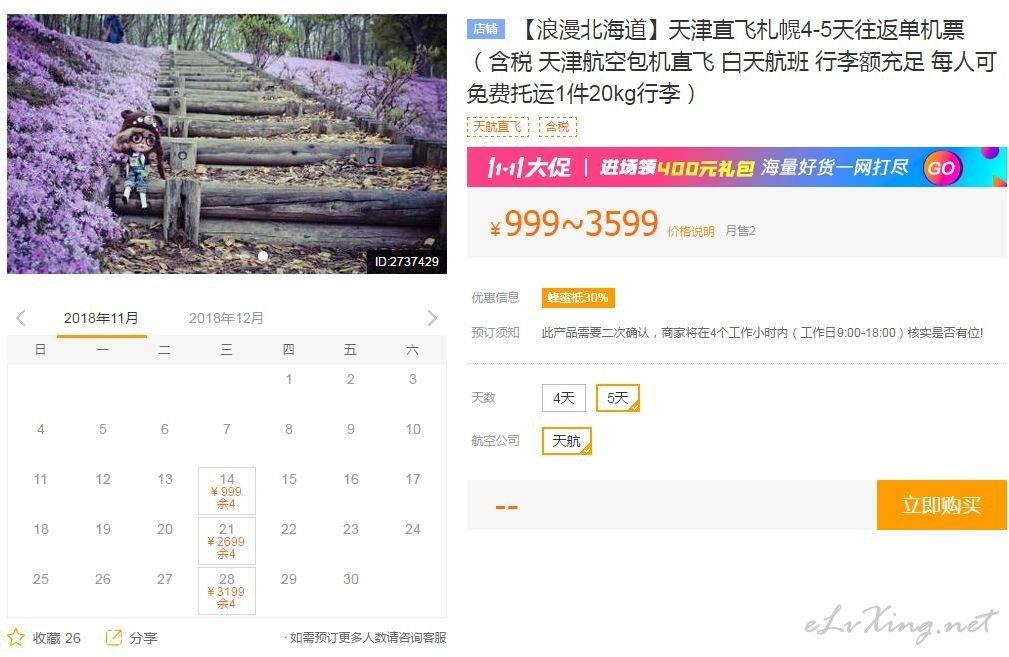Click the share icon
This screenshot has width=1009, height=657.
click(113, 638)
